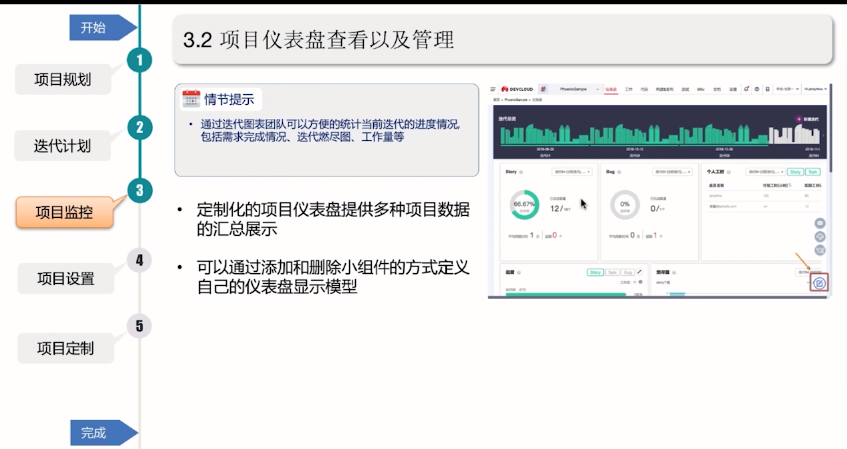Screen dimensions: 847x449
Task: Open the iteration dropdown in Bug card
Action: pos(673,172)
